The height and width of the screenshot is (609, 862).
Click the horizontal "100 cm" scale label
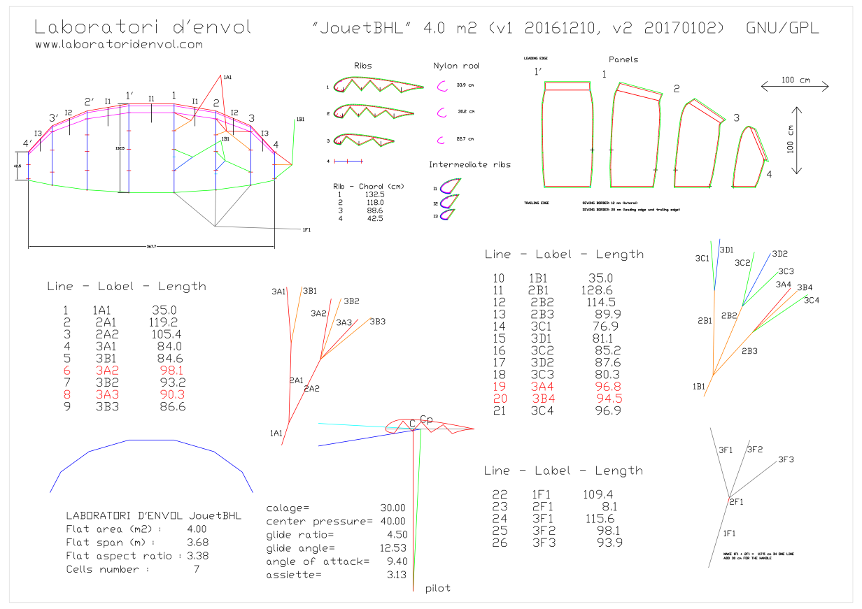pos(796,80)
